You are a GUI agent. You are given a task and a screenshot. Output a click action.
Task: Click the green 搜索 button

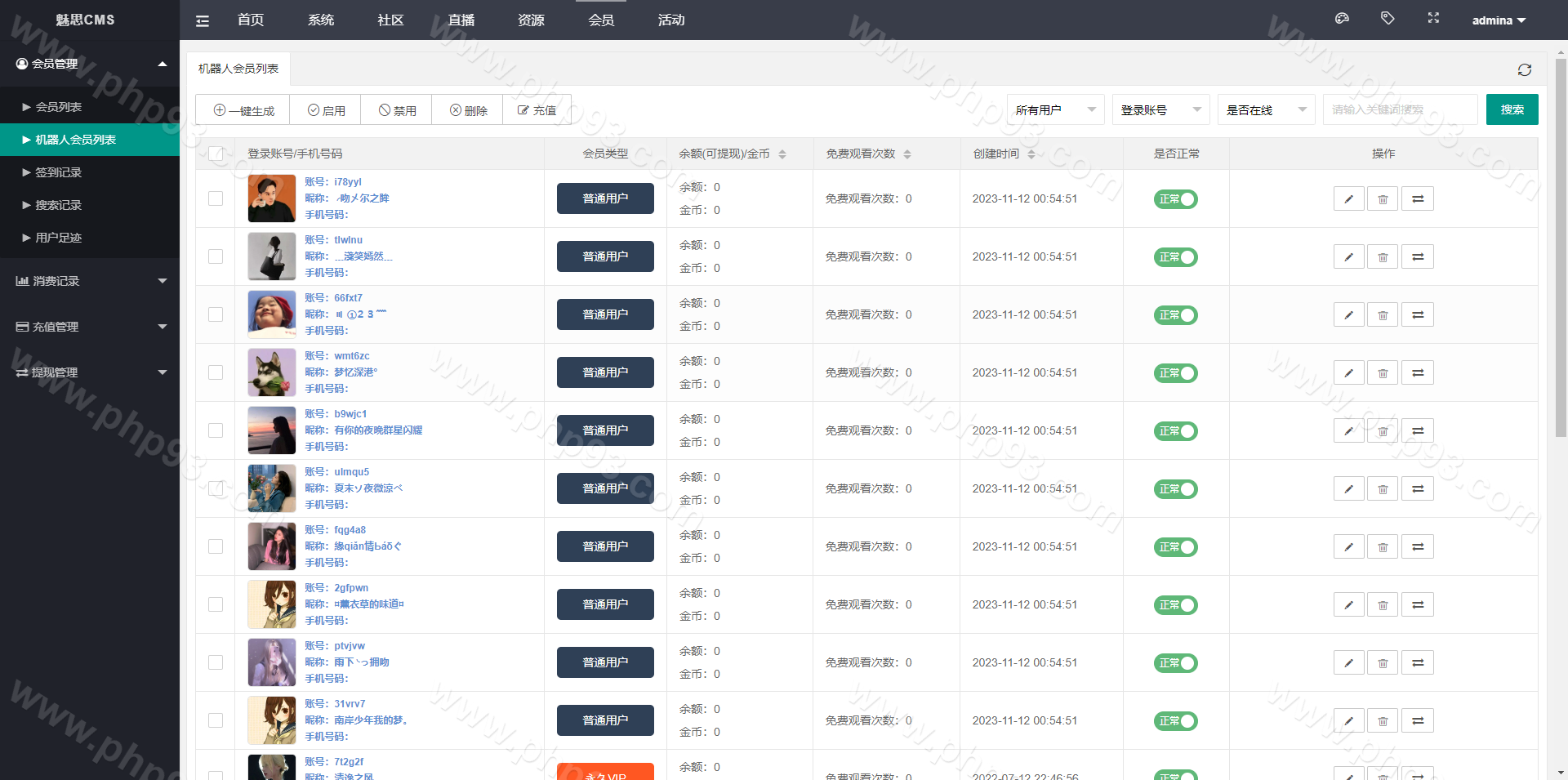click(1512, 110)
